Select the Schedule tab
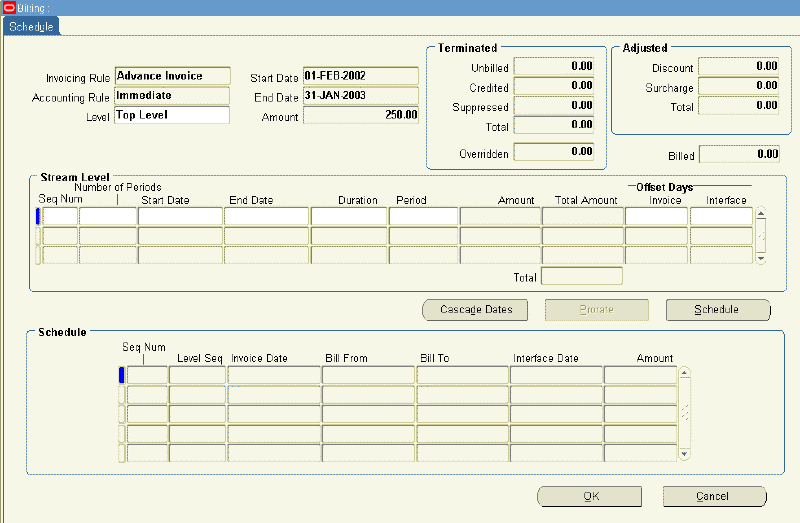Screen dimensions: 800x523 click(x=31, y=27)
